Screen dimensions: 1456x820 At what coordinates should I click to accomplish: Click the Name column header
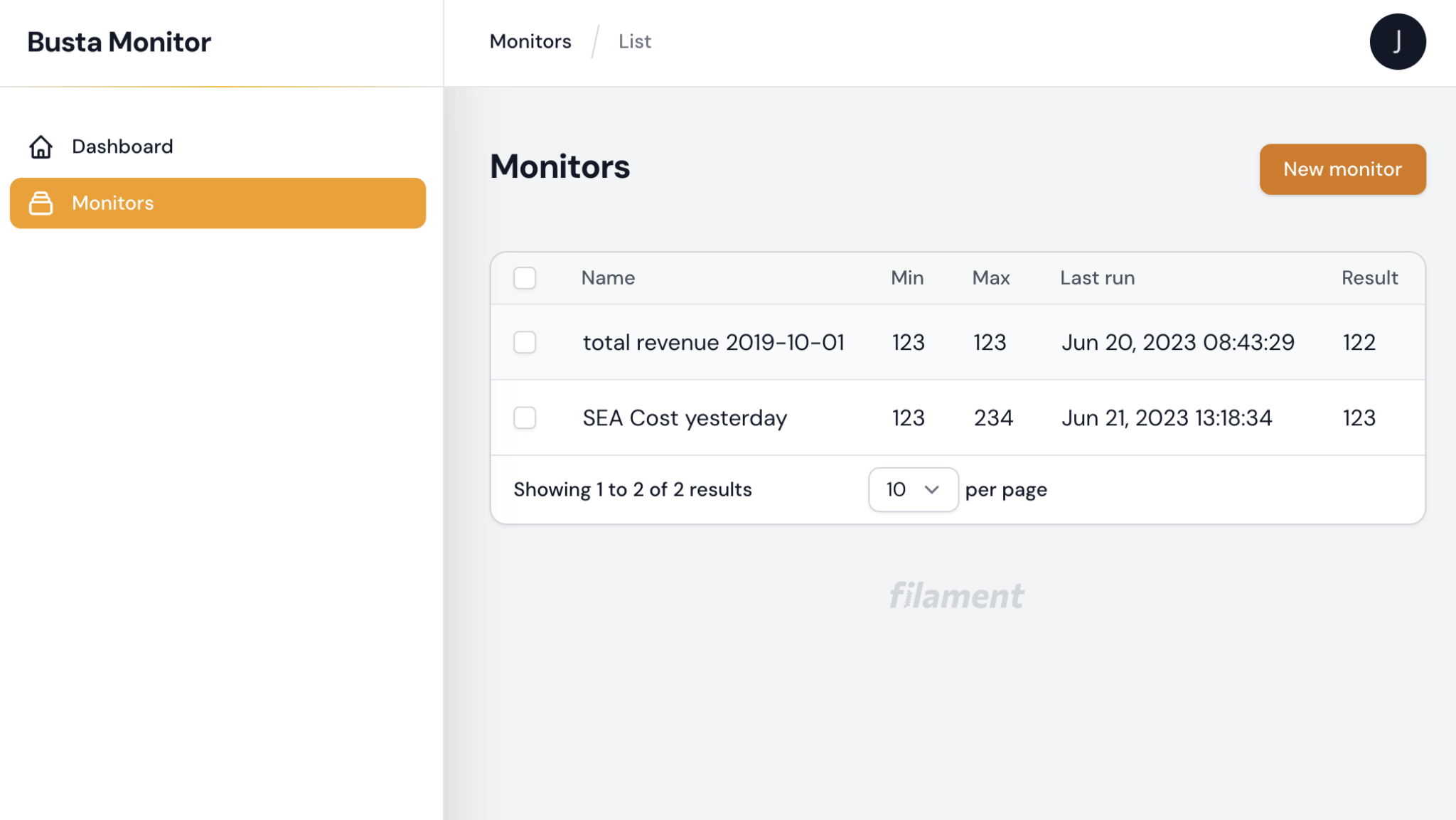pos(608,278)
